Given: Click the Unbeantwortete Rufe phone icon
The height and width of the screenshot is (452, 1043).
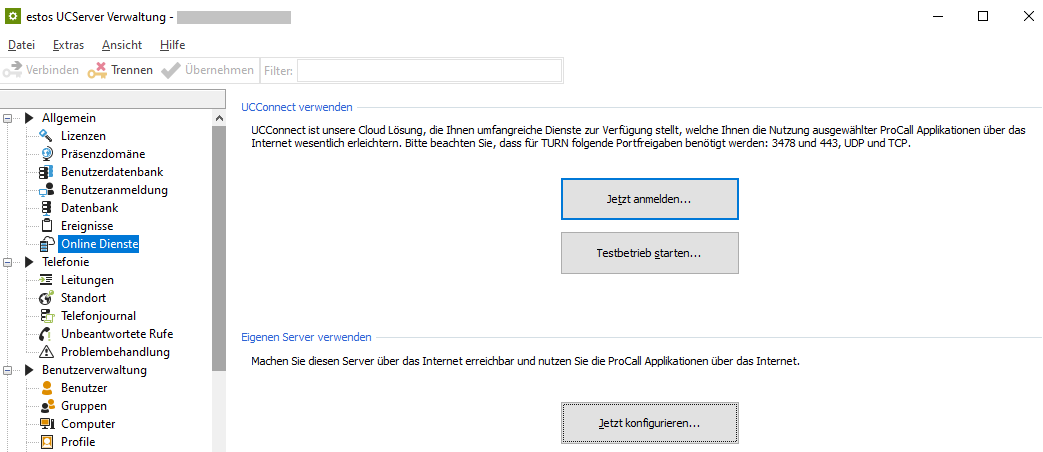Looking at the screenshot, I should point(47,334).
